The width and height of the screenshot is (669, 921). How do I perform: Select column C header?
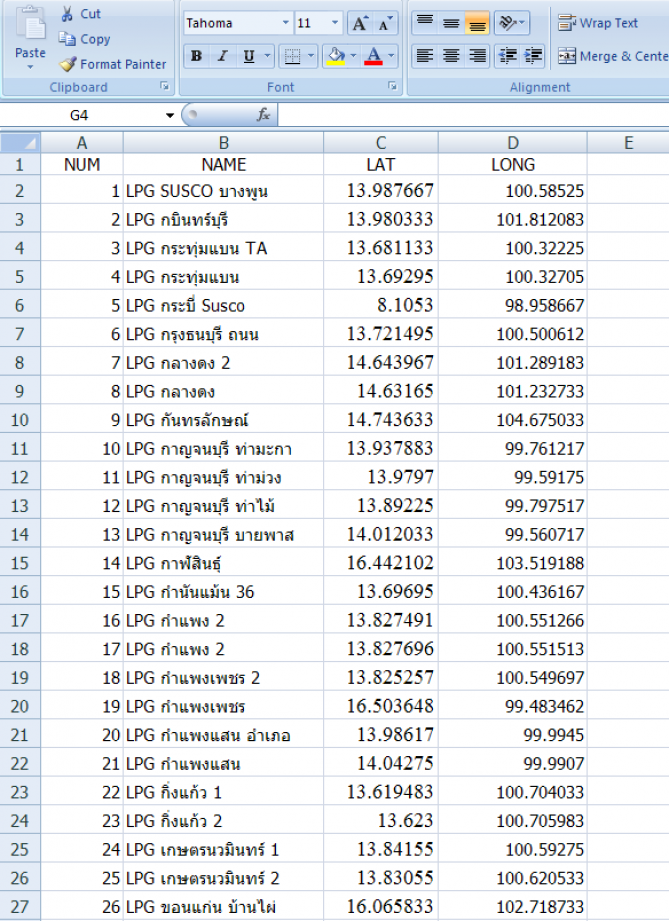(381, 143)
